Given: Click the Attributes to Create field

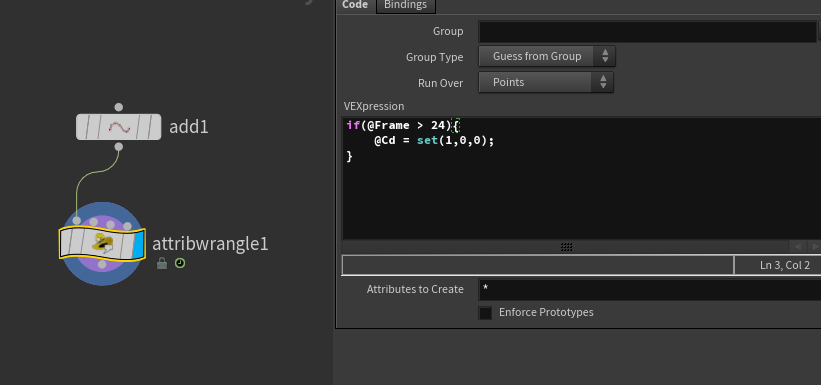Looking at the screenshot, I should [650, 289].
